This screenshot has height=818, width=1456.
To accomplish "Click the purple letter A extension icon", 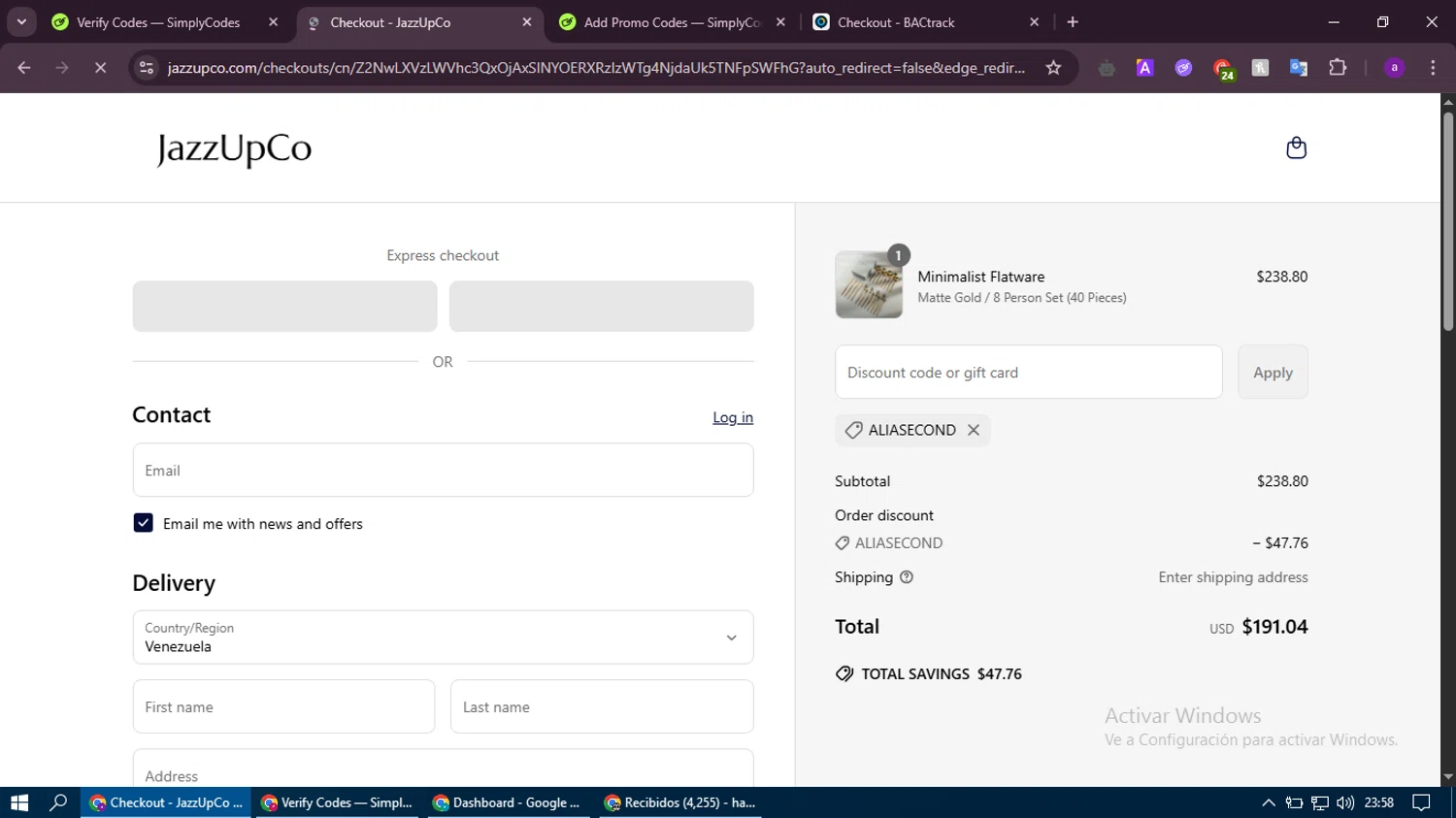I will 1145,68.
